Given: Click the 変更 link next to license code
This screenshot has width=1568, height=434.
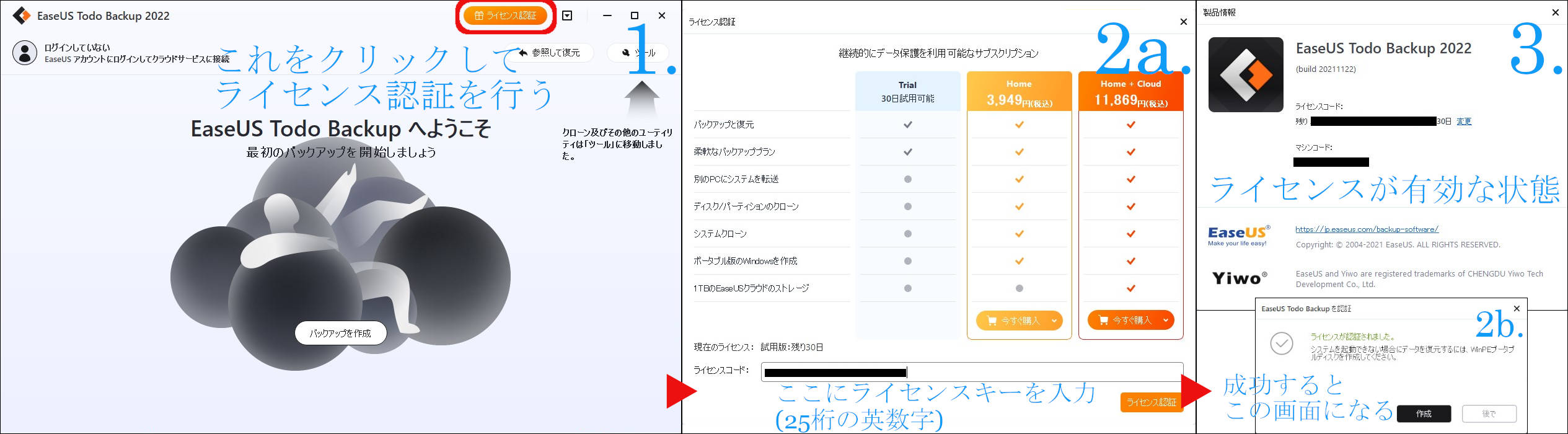Looking at the screenshot, I should (x=1464, y=122).
